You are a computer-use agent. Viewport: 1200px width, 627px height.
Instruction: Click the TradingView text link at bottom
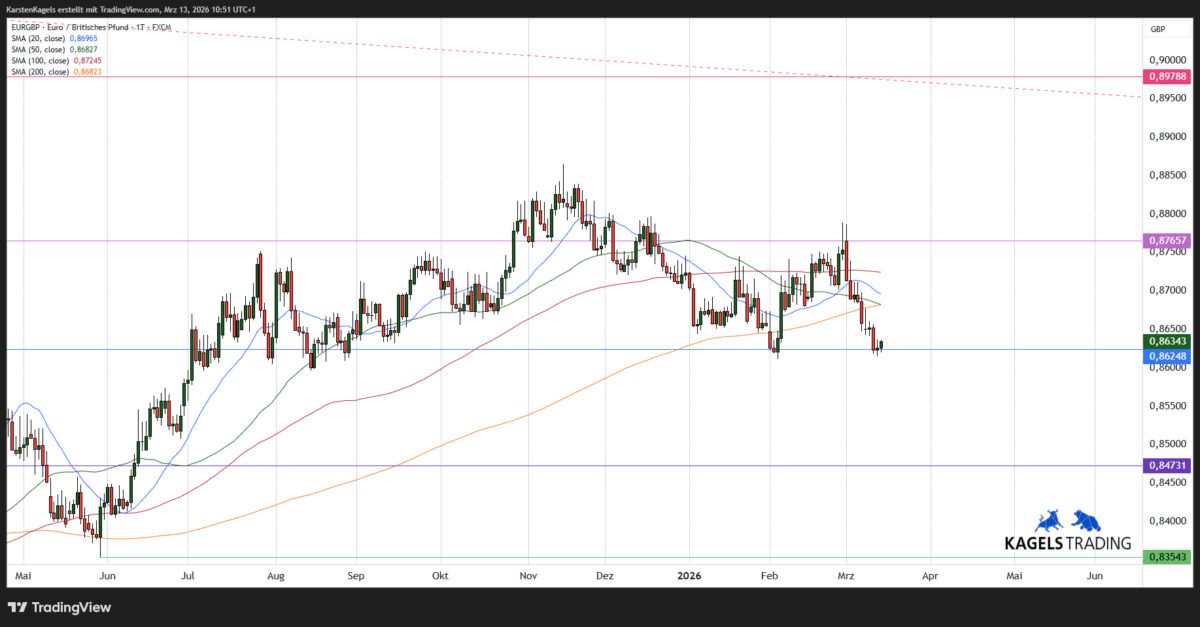point(70,607)
